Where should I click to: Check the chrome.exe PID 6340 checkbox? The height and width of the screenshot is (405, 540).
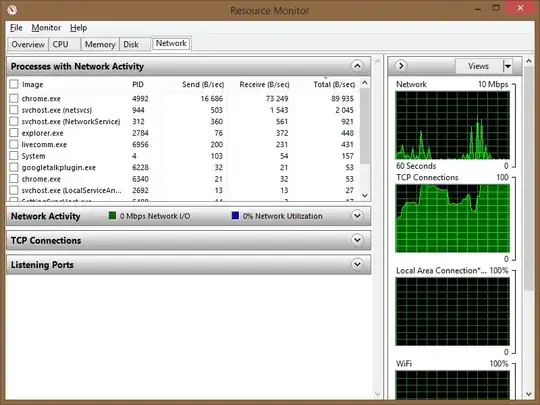coord(14,179)
